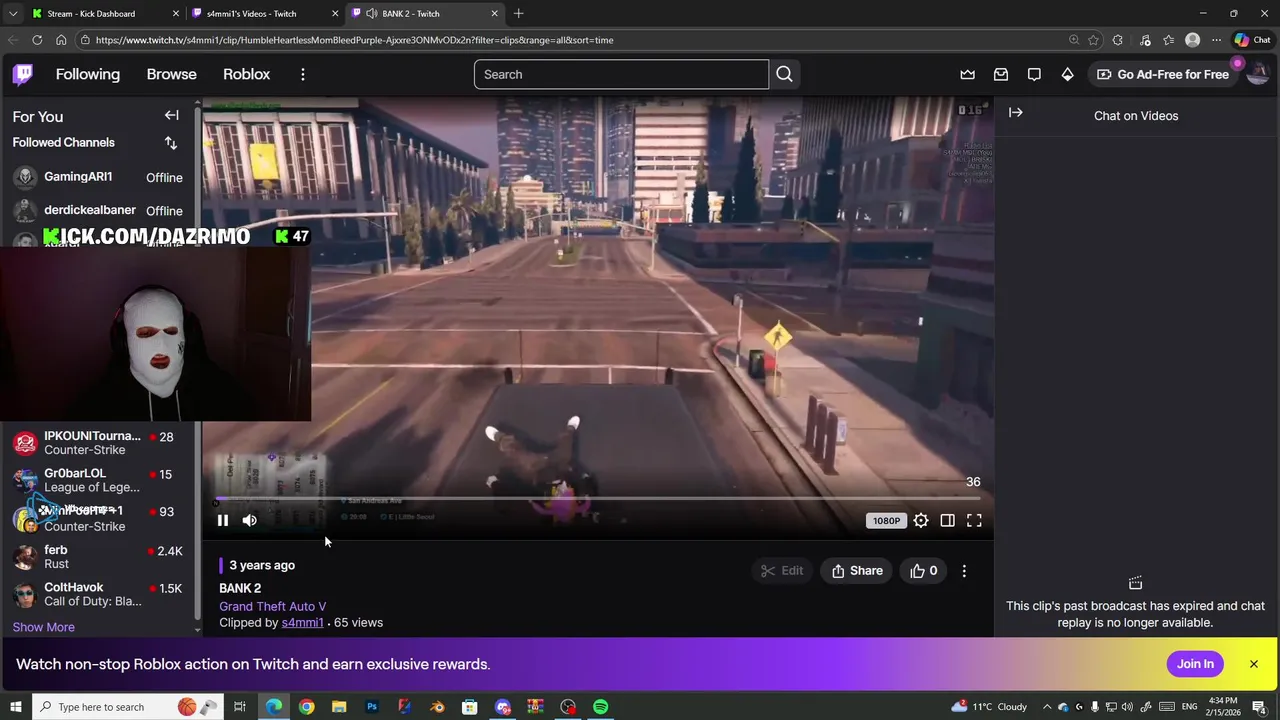Viewport: 1280px width, 720px height.
Task: Go to the Following page
Action: (87, 74)
